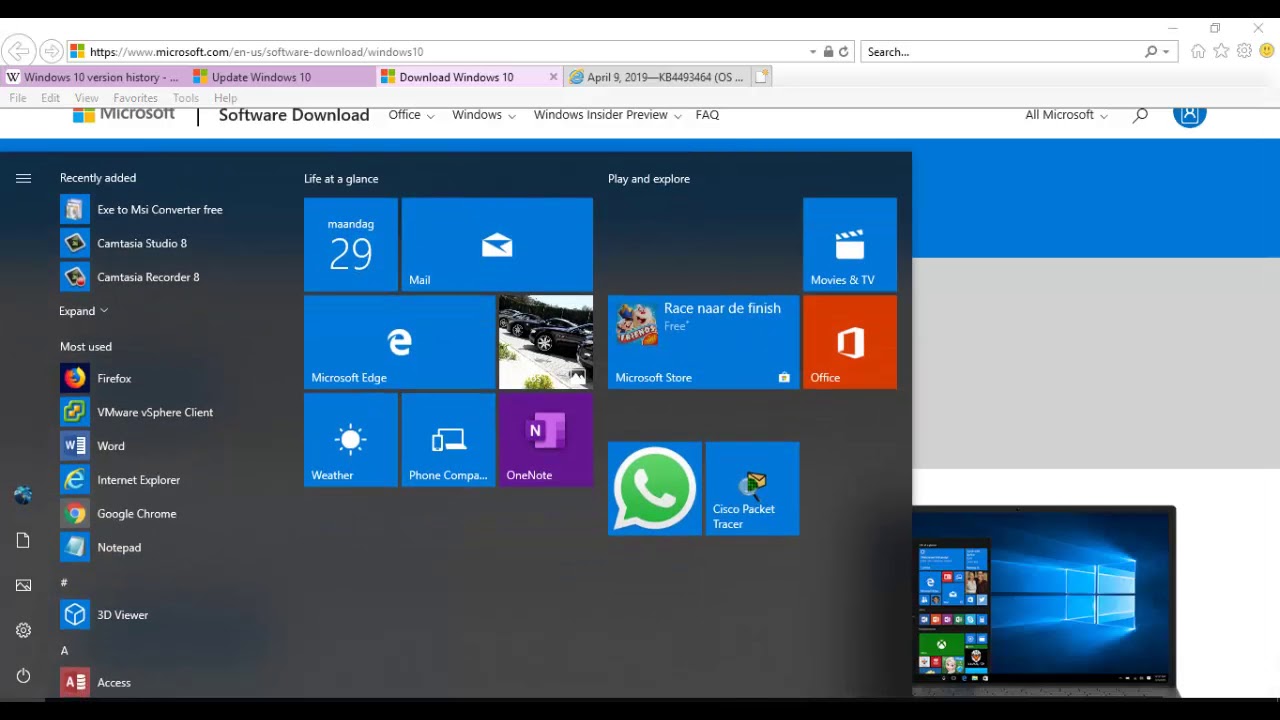
Task: Open Camtasia Studio 8 from recently added
Action: (x=124, y=243)
